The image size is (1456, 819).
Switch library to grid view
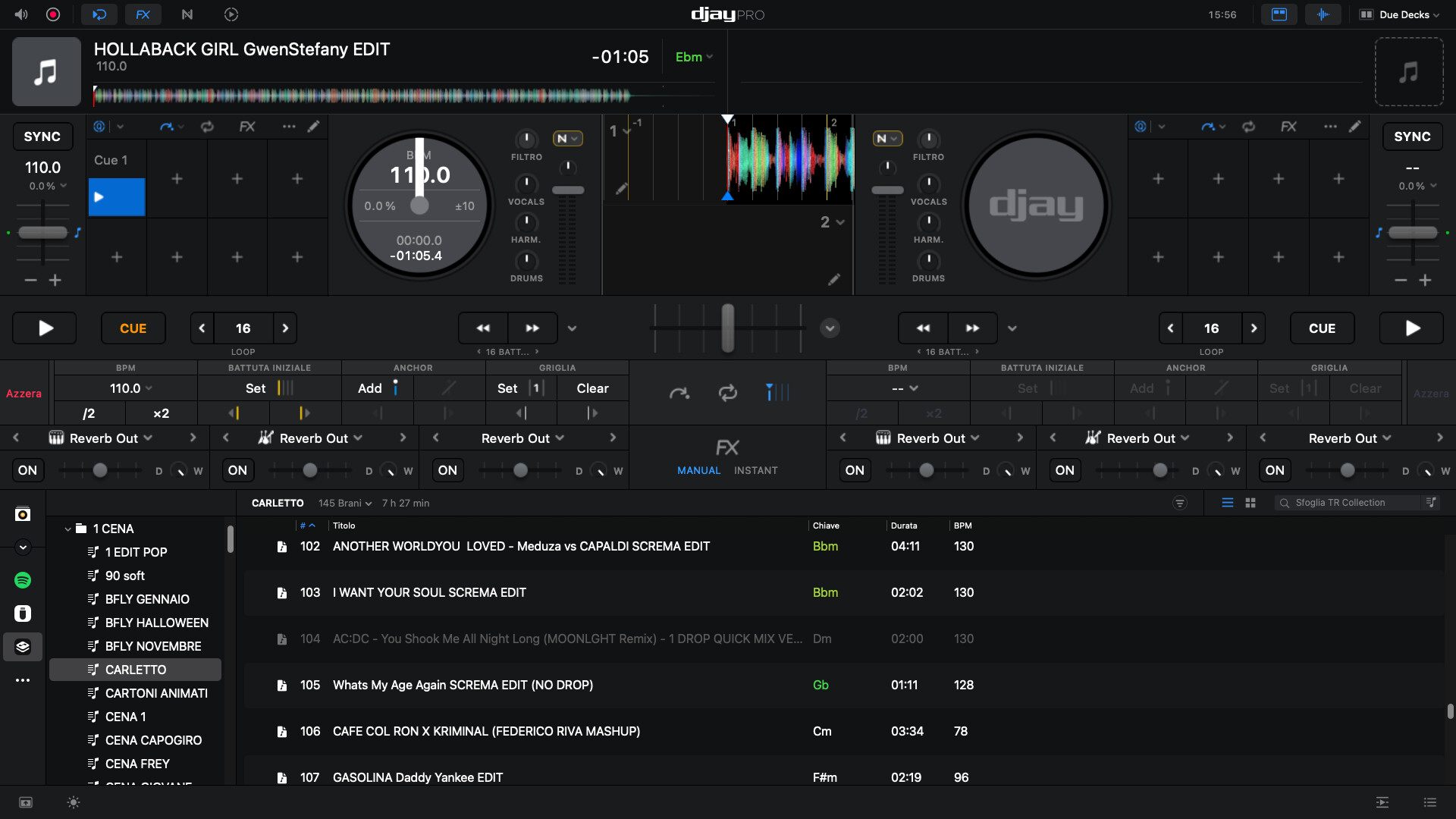(x=1250, y=503)
